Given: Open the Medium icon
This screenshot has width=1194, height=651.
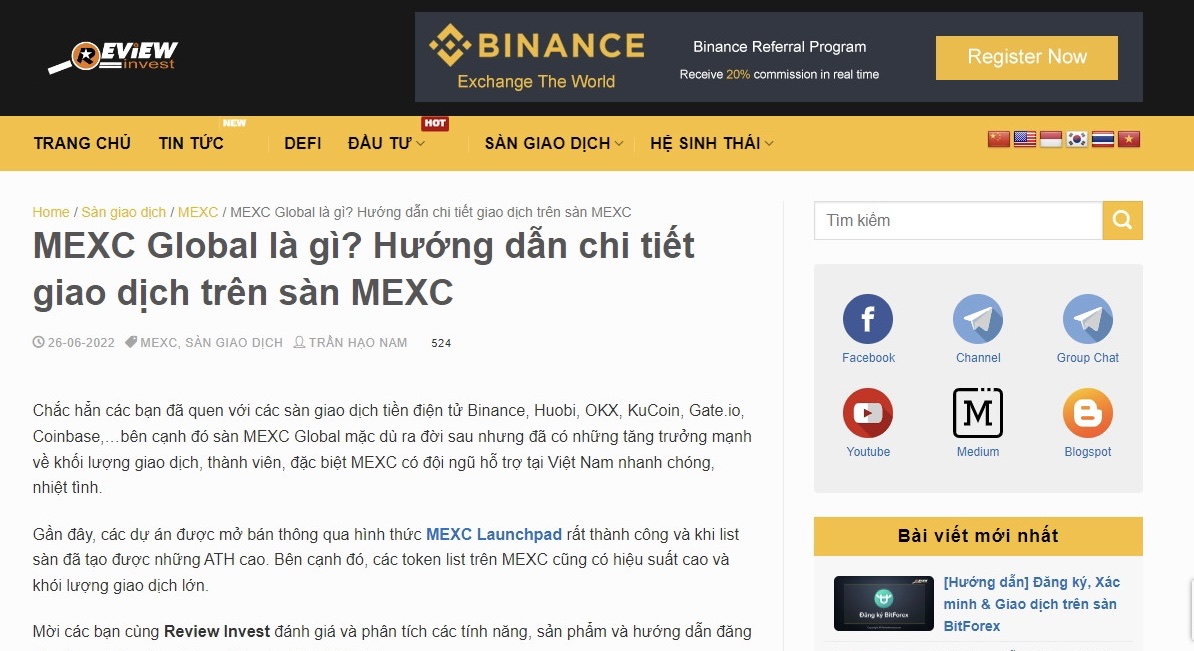Looking at the screenshot, I should click(978, 413).
